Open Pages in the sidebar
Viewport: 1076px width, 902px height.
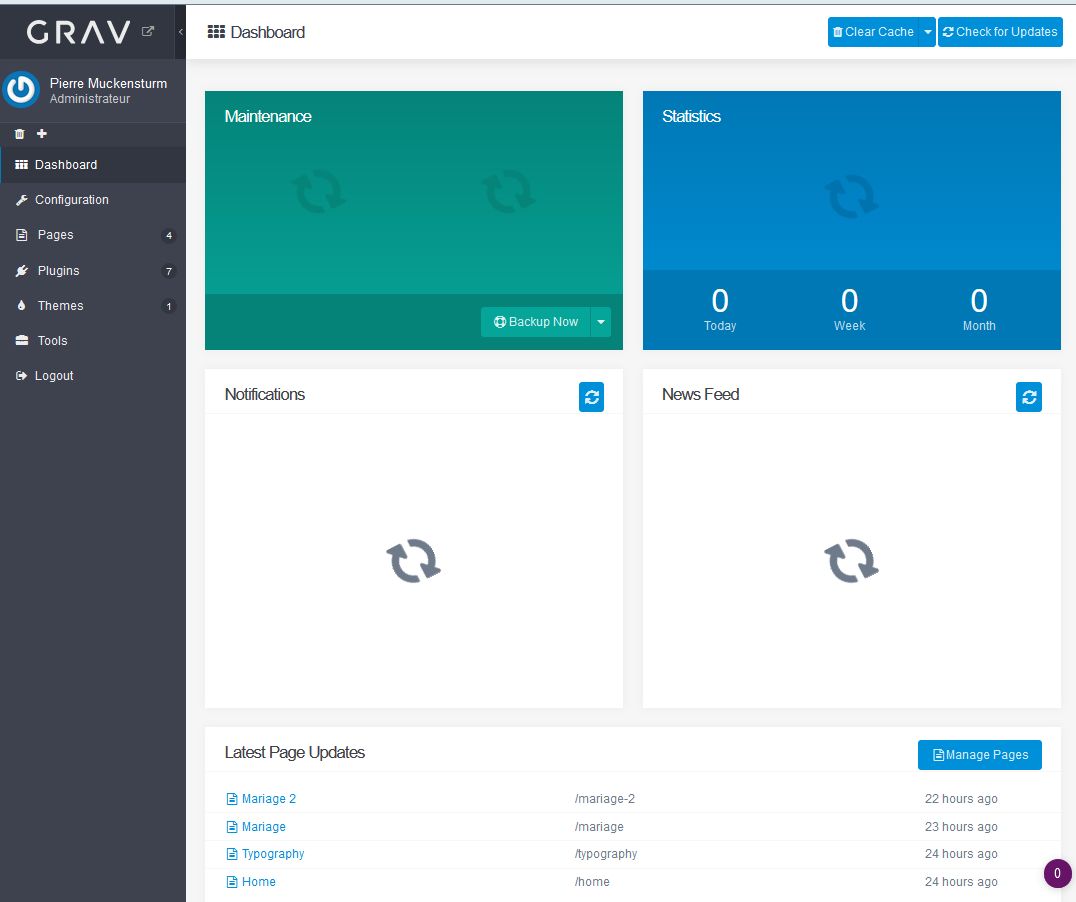(x=93, y=235)
